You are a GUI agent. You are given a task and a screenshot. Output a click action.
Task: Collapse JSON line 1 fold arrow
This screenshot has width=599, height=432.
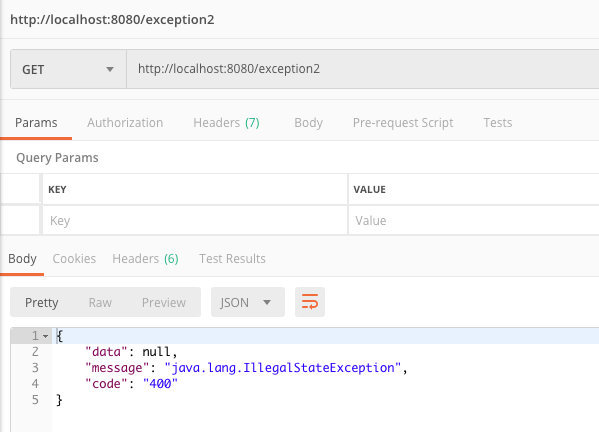click(46, 336)
